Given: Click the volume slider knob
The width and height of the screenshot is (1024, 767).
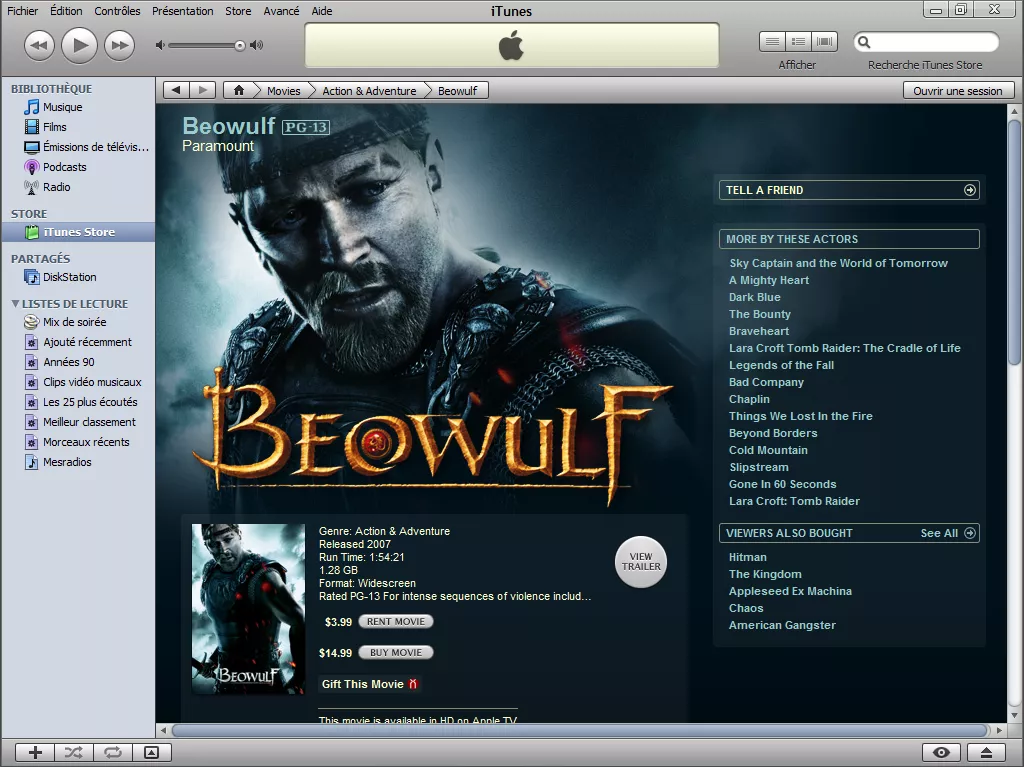Looking at the screenshot, I should [240, 45].
